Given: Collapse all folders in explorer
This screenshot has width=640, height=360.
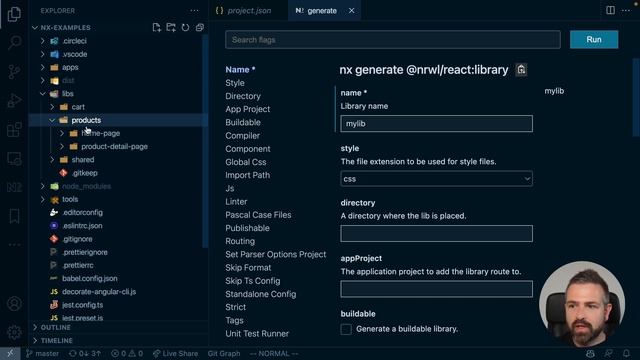Looking at the screenshot, I should coord(200,27).
